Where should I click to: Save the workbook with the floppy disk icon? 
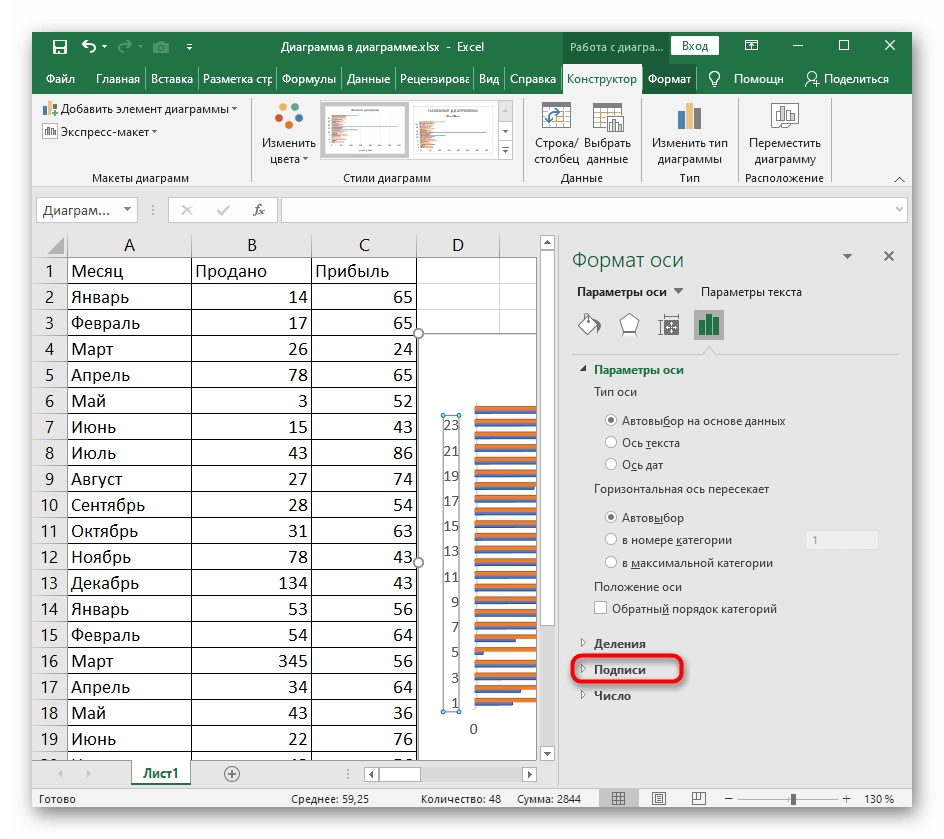point(60,47)
